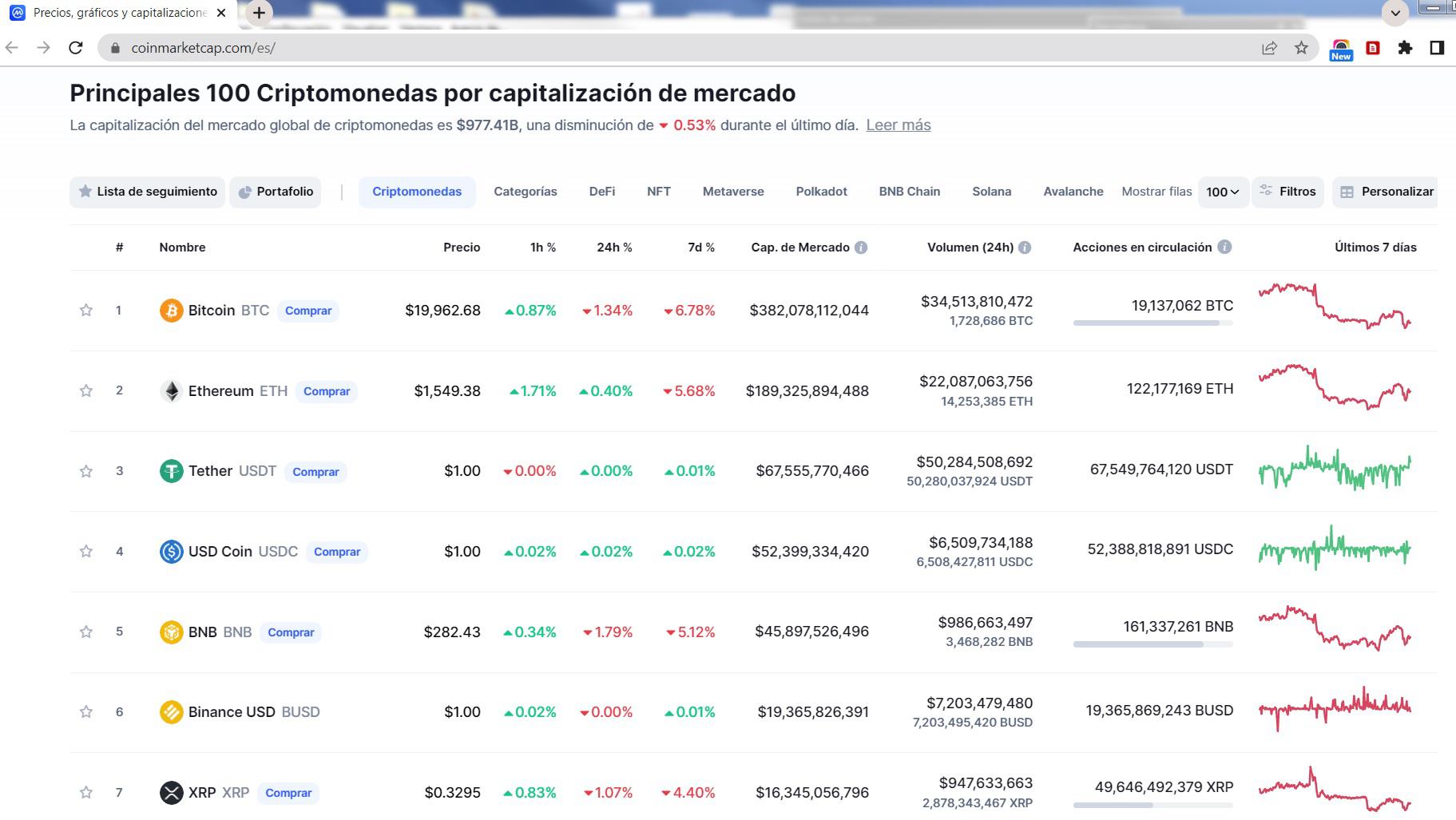The width and height of the screenshot is (1456, 820).
Task: Sort the table by the 24h % column
Action: click(614, 248)
